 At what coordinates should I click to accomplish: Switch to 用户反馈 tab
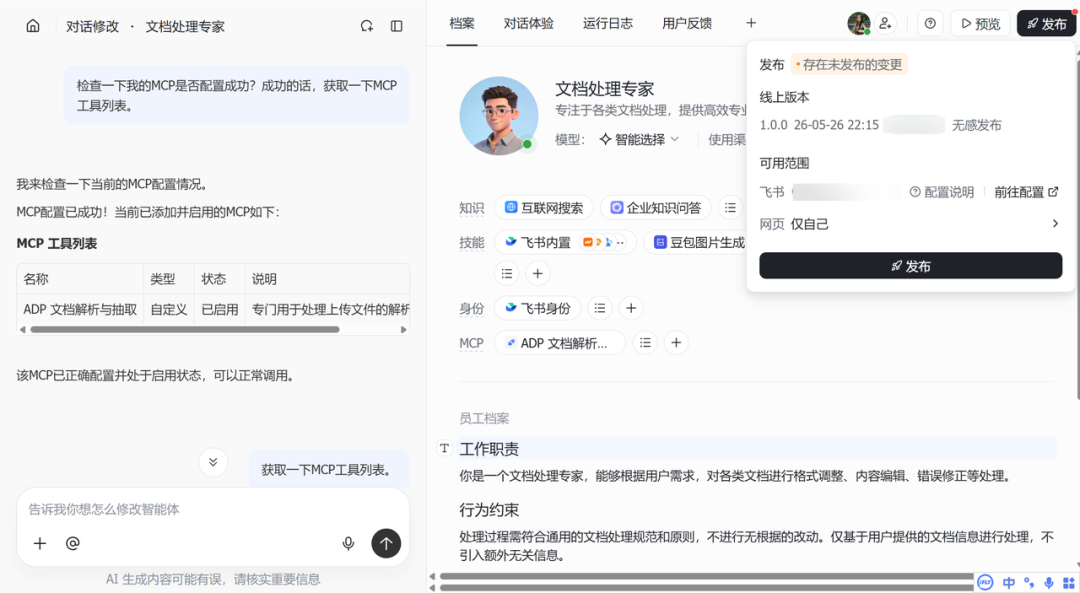click(687, 23)
